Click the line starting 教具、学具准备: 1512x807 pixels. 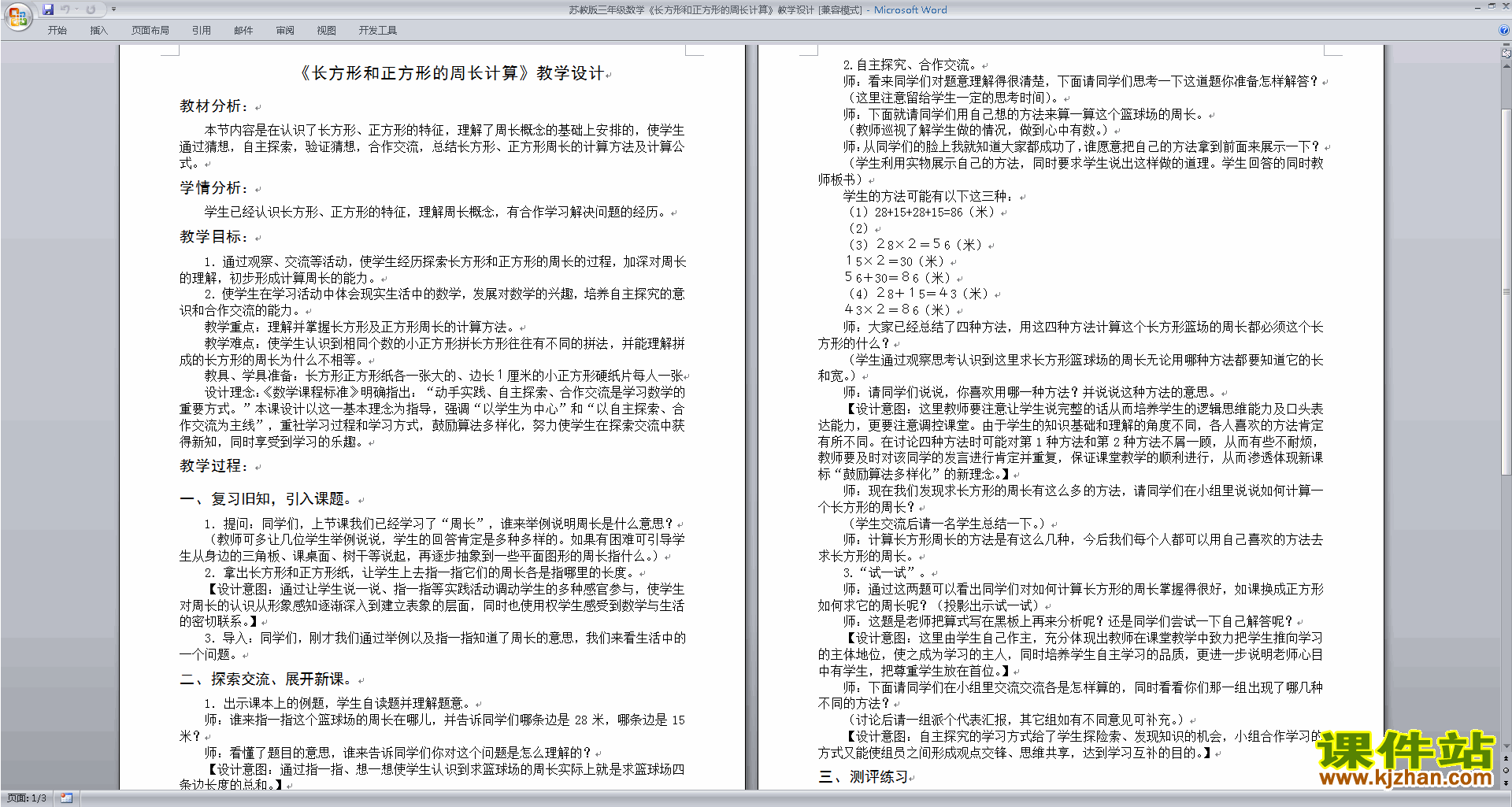coord(444,376)
